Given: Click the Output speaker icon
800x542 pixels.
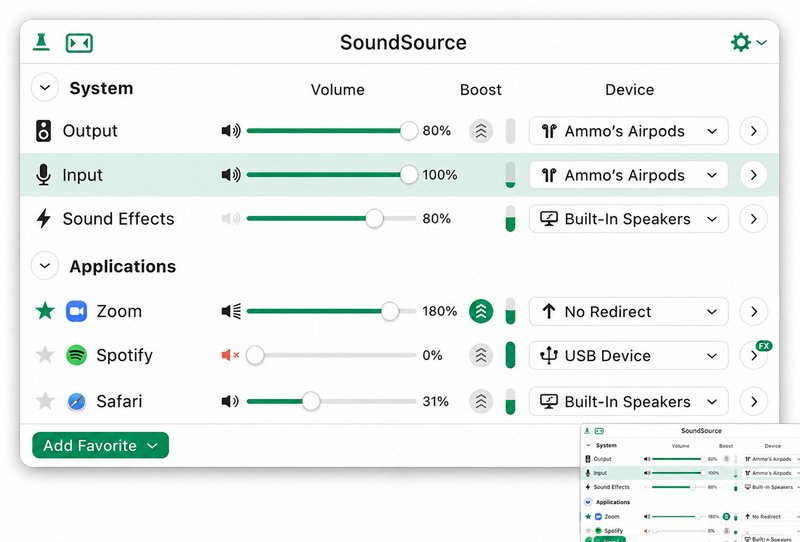Looking at the screenshot, I should pyautogui.click(x=43, y=131).
